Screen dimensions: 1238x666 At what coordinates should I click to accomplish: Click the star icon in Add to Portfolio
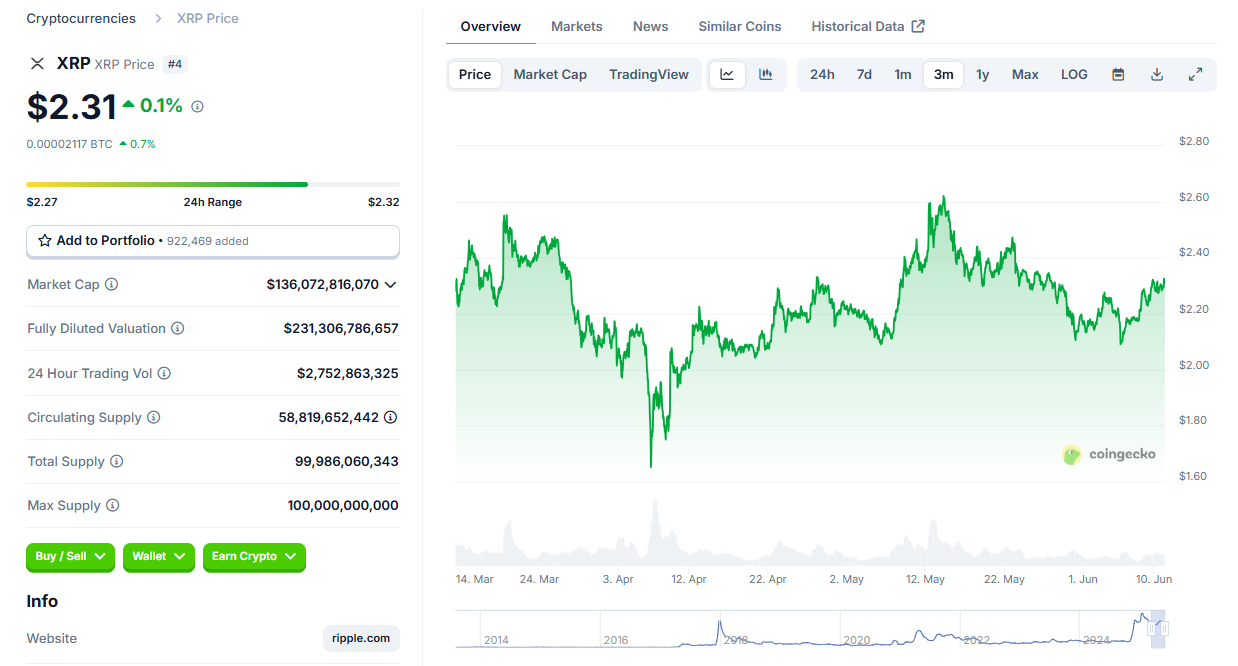[45, 241]
